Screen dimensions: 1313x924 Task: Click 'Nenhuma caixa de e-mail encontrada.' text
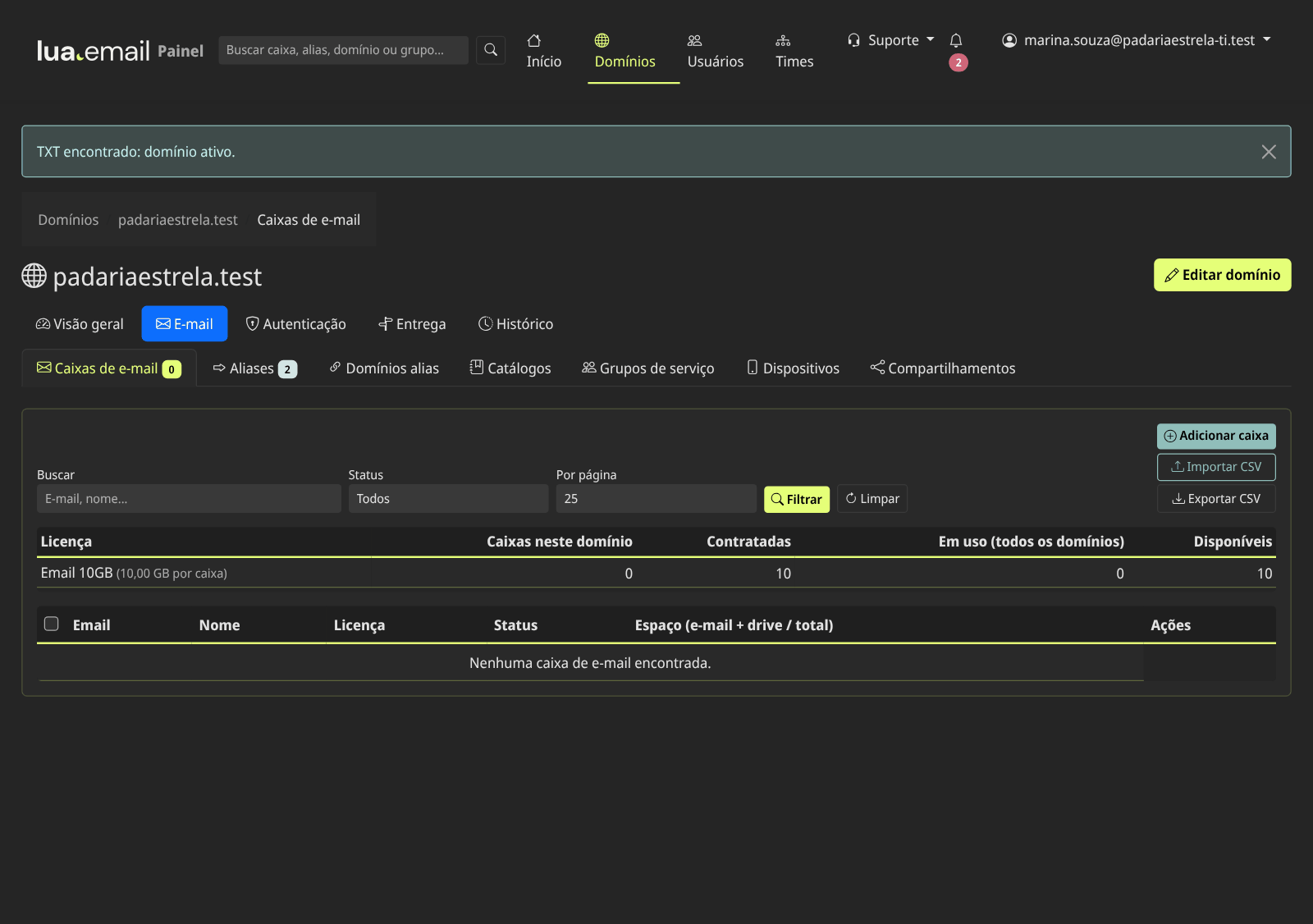[x=590, y=663]
